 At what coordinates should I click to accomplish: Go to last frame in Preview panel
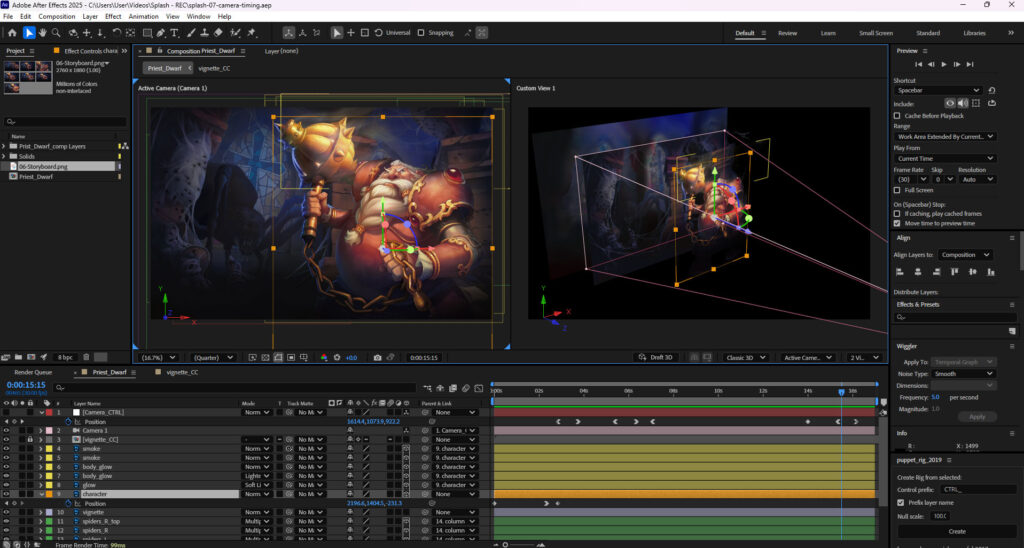pos(970,64)
